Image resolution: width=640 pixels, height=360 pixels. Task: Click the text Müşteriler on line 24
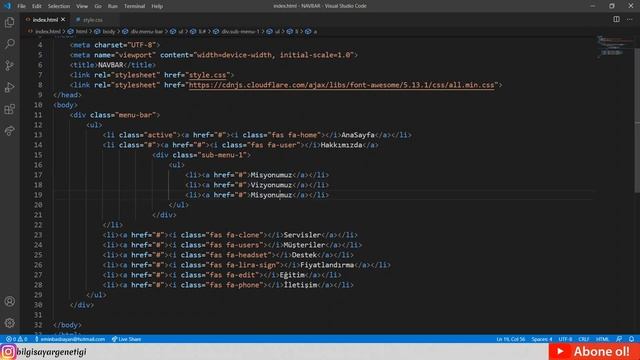[304, 245]
